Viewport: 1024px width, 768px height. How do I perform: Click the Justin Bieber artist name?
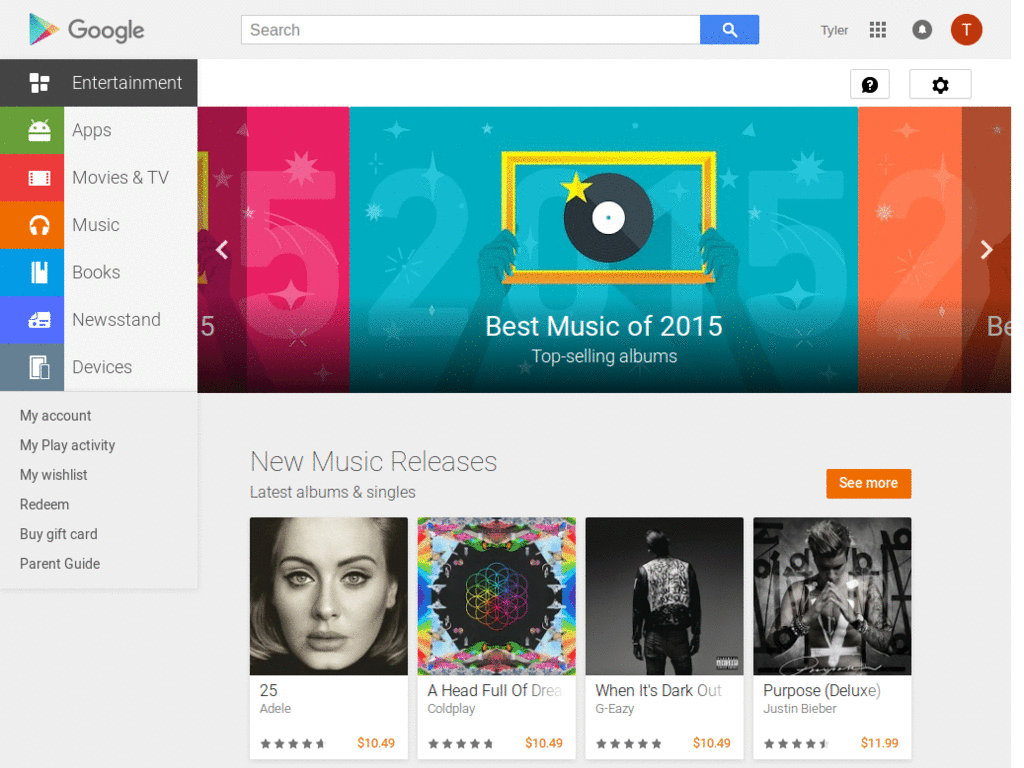[799, 709]
